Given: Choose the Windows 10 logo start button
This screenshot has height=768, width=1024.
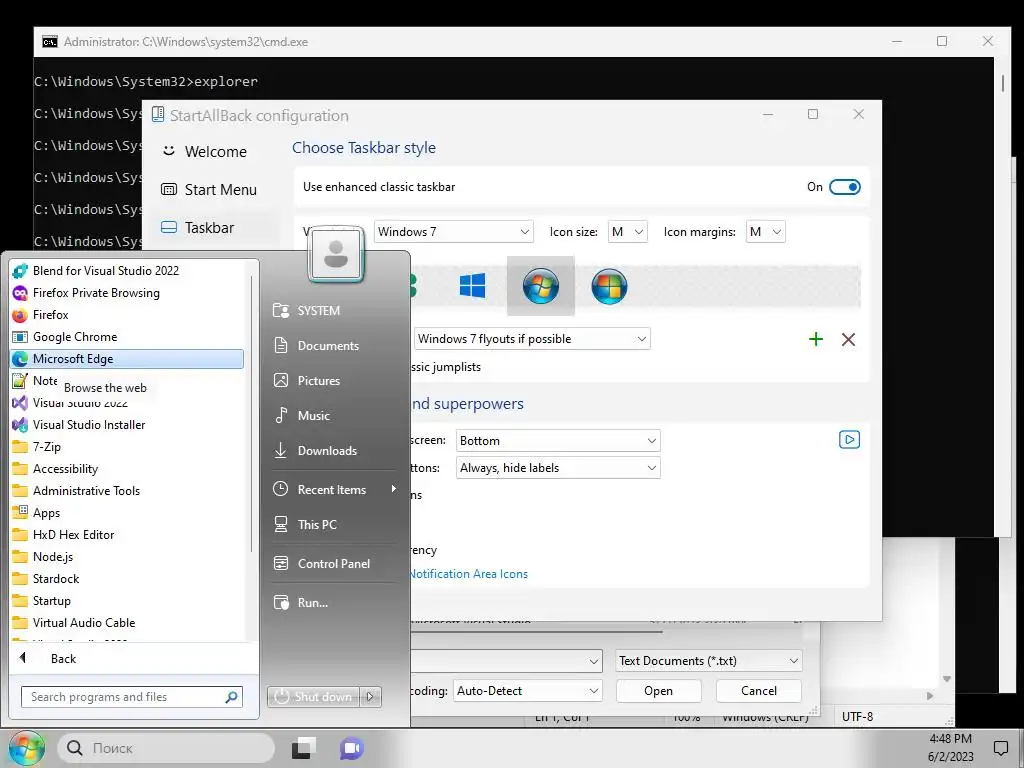Looking at the screenshot, I should pos(472,286).
